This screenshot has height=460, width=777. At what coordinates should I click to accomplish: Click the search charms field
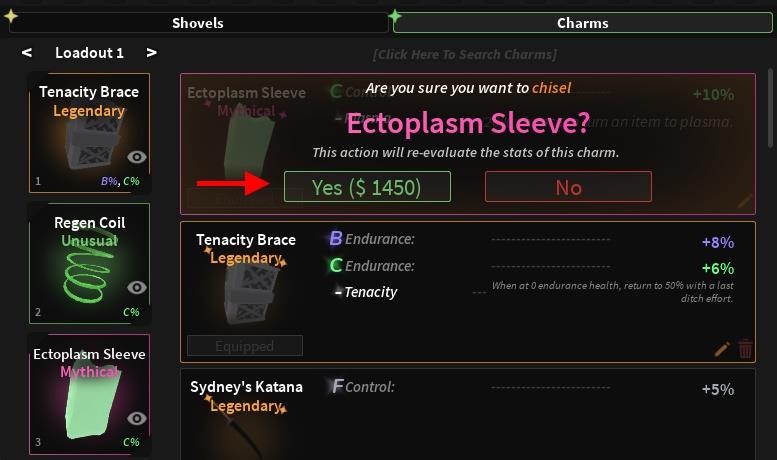[x=464, y=54]
